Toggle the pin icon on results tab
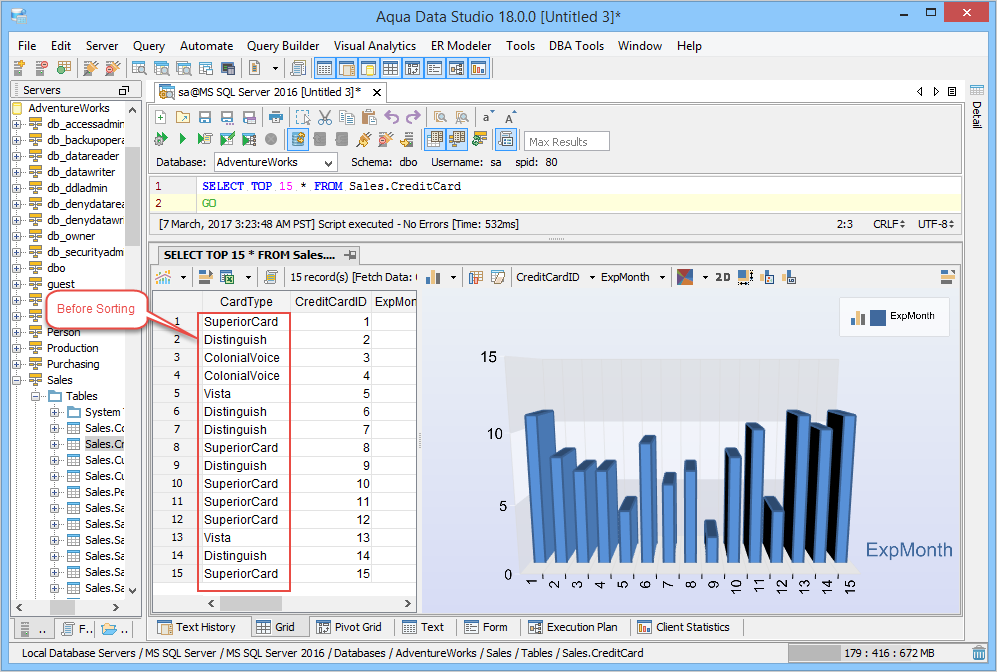Image resolution: width=997 pixels, height=672 pixels. pos(350,255)
